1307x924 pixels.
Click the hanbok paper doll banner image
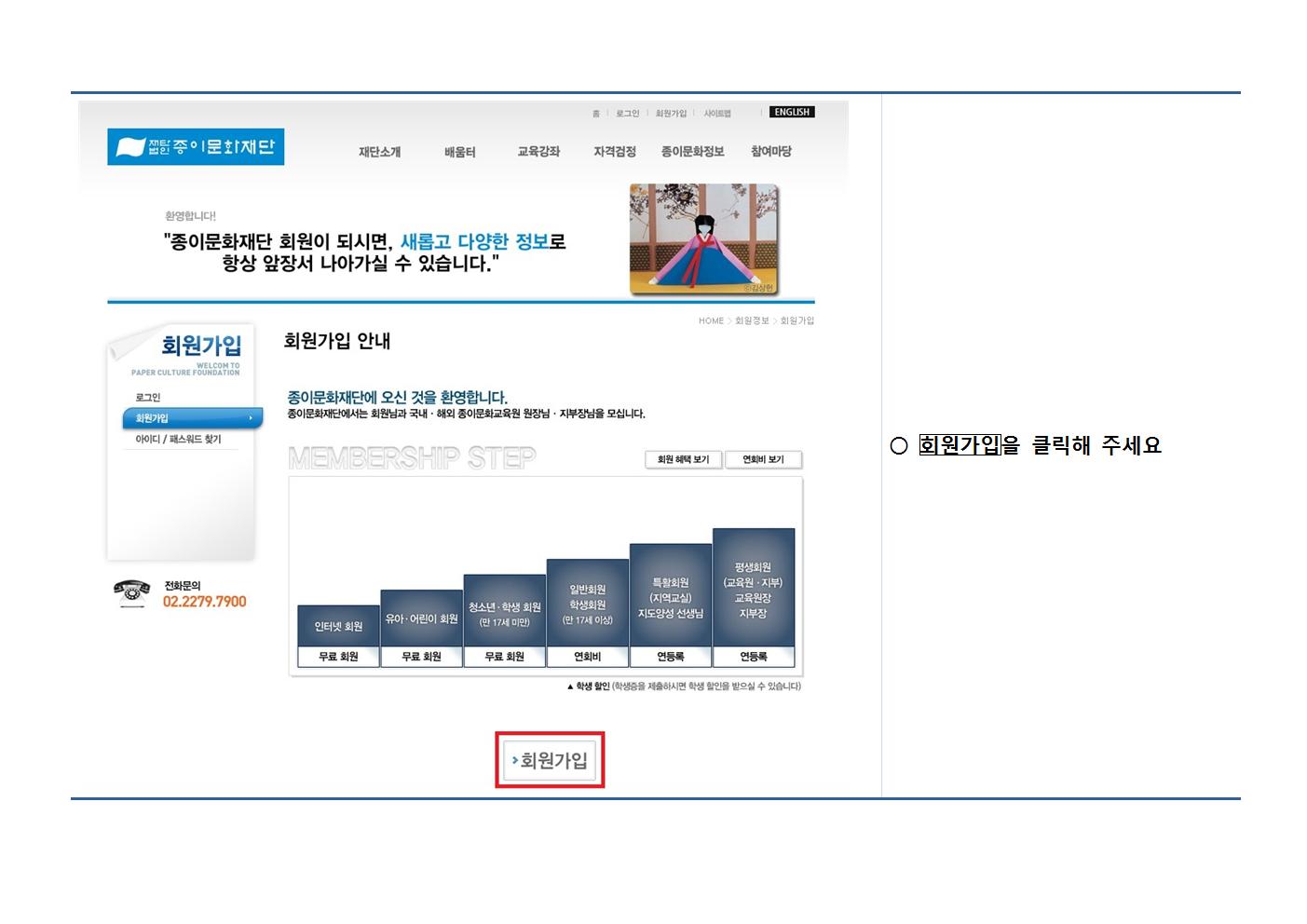[704, 239]
